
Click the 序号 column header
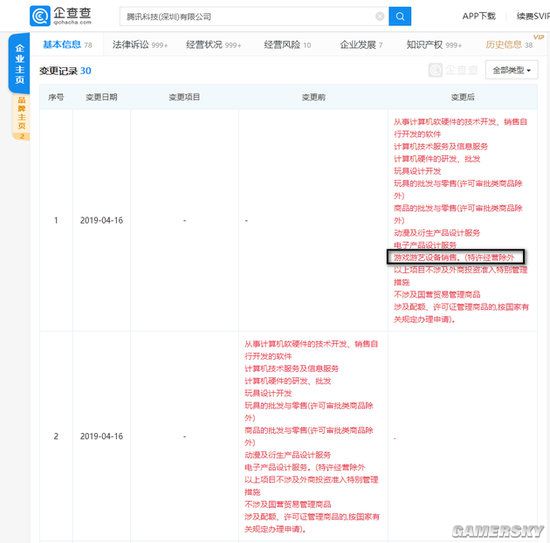point(56,97)
